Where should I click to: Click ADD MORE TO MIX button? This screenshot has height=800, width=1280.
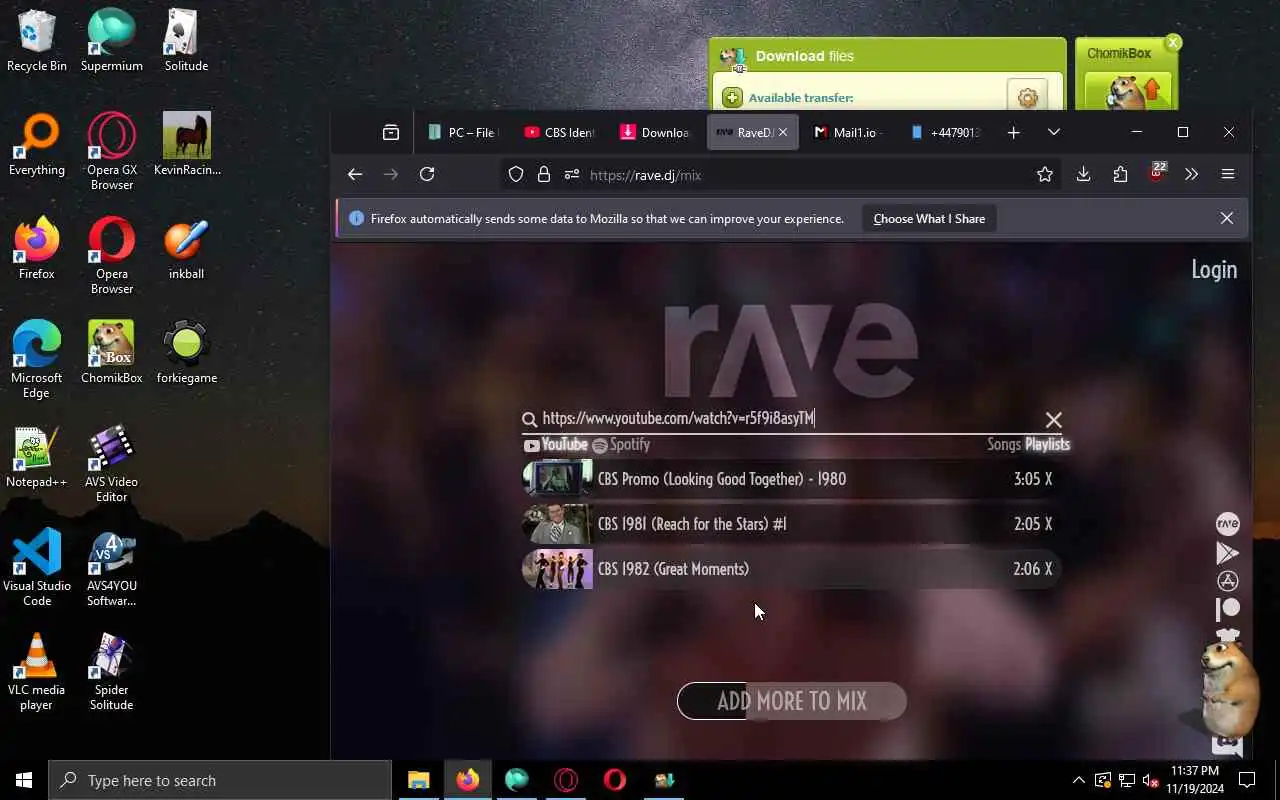792,701
